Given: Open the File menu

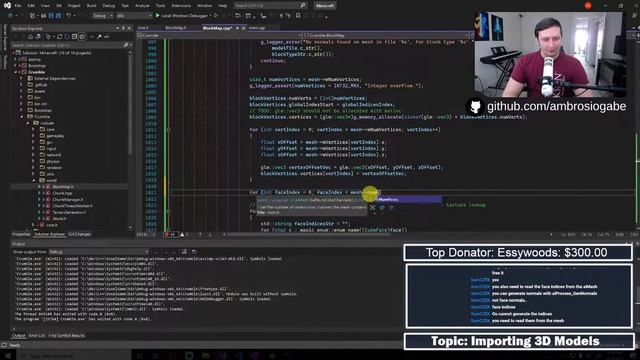Looking at the screenshot, I should coord(18,6).
